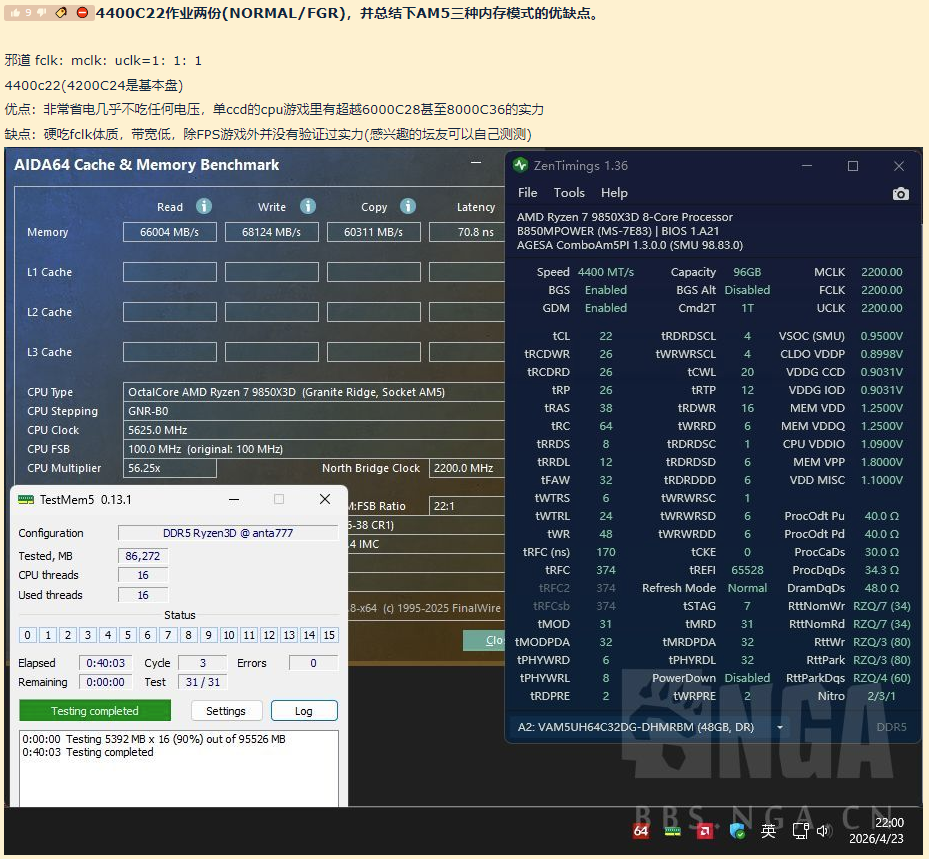Open the volume speaker tray icon

point(823,831)
